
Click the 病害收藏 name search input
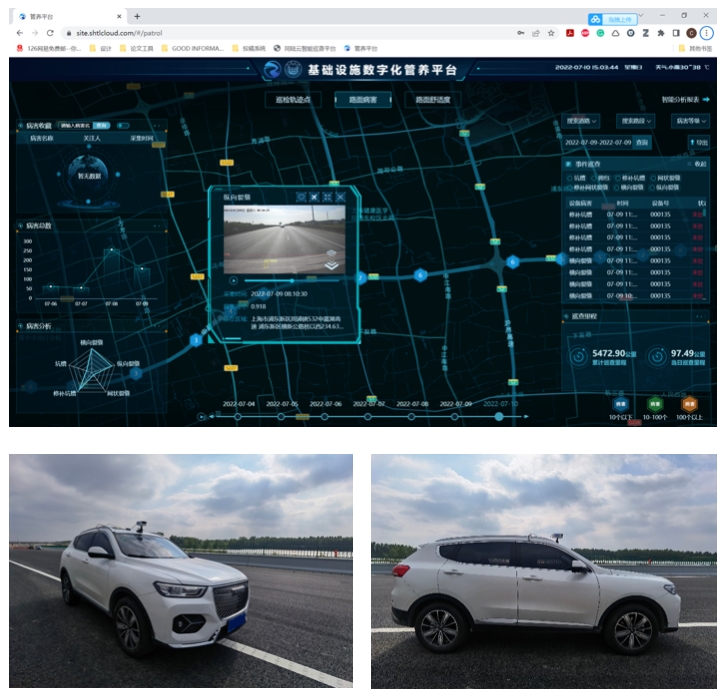tap(75, 125)
